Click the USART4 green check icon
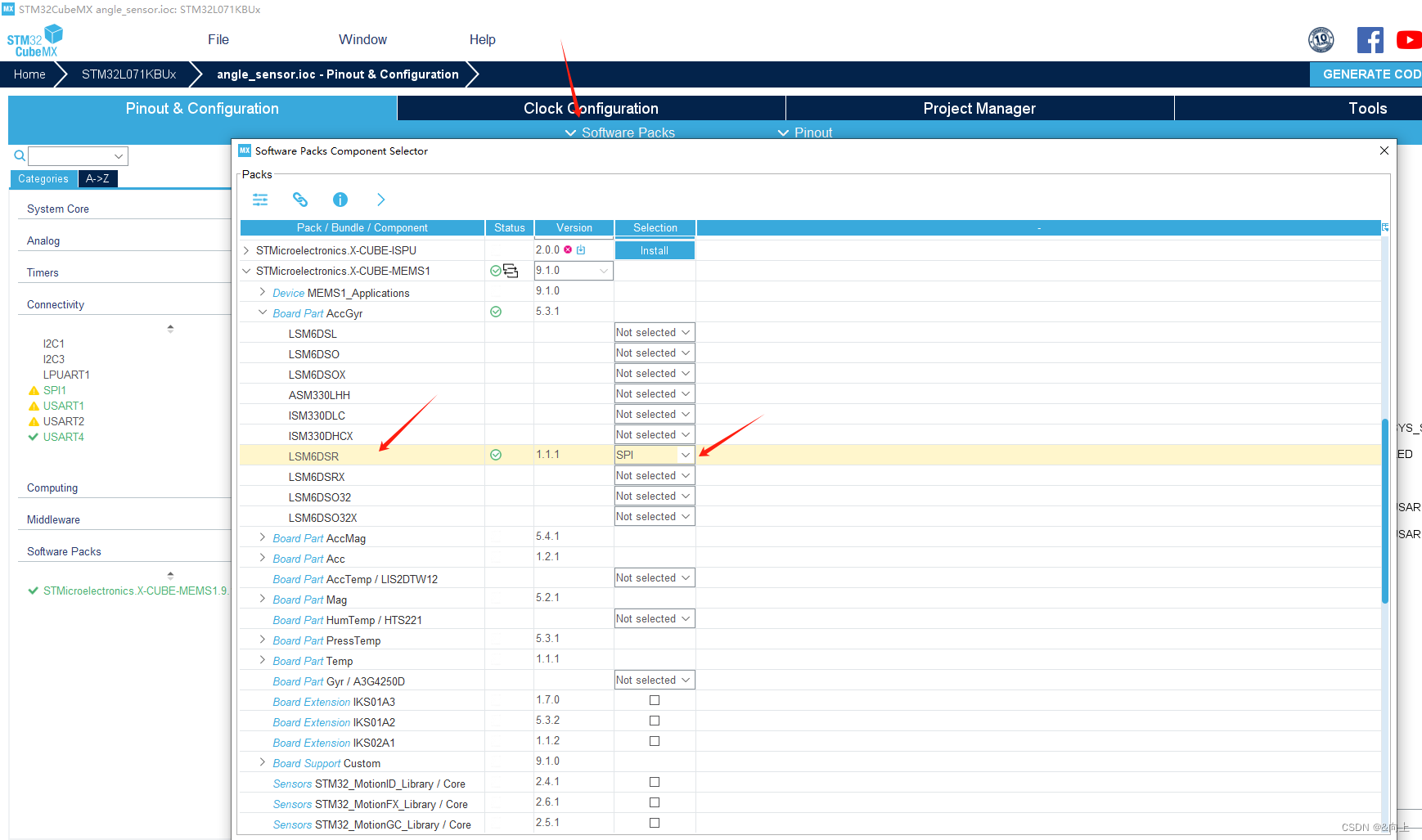 (x=34, y=437)
